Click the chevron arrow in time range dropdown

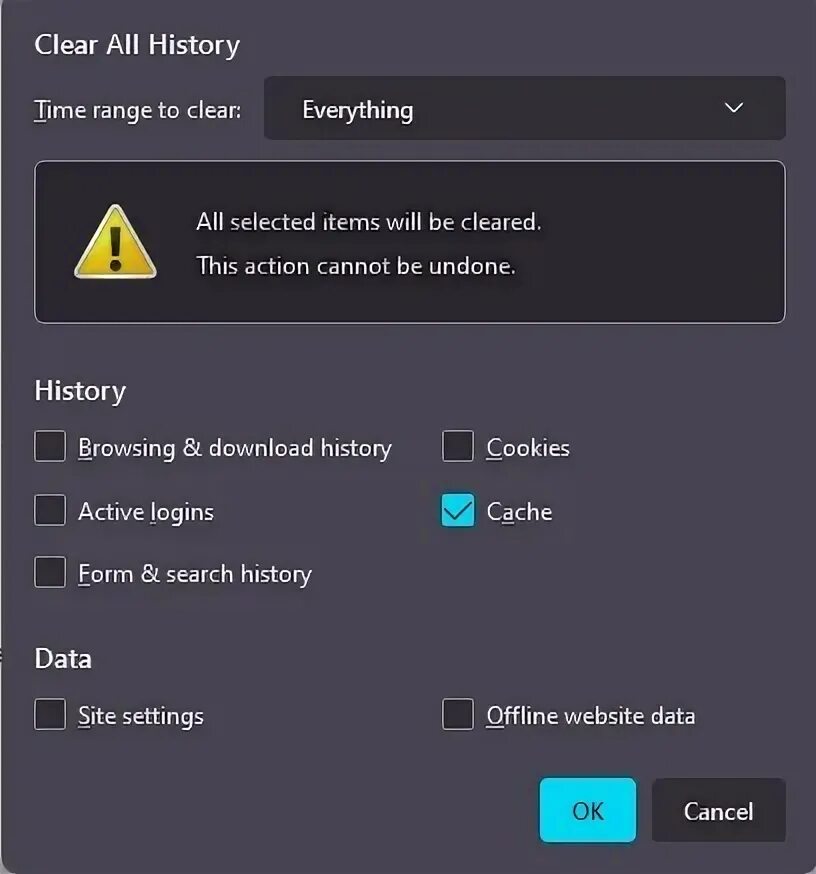pyautogui.click(x=734, y=108)
